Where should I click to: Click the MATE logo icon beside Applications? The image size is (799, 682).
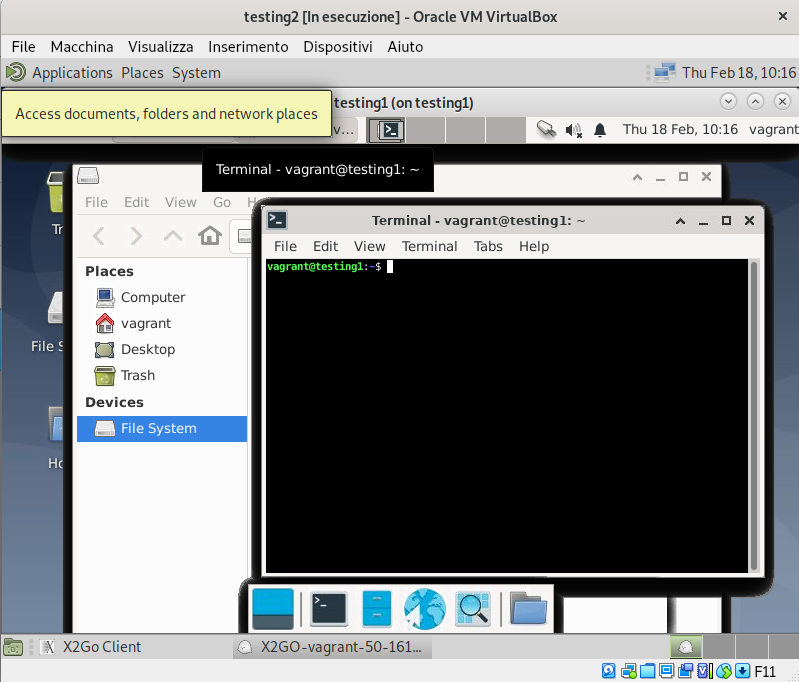pos(16,72)
